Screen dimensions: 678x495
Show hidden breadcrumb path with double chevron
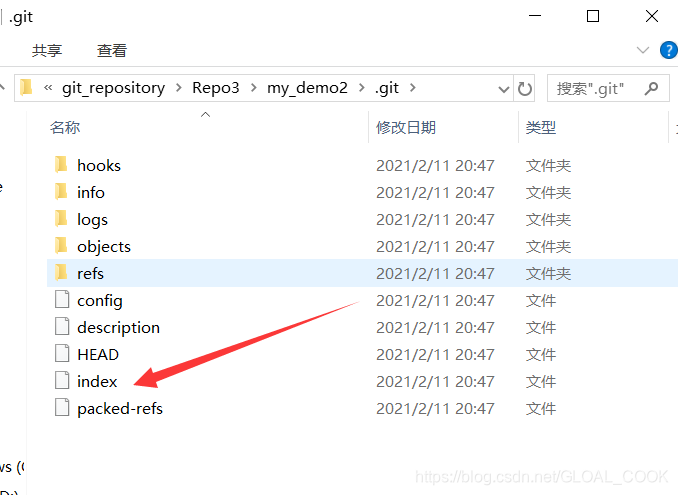coord(48,88)
